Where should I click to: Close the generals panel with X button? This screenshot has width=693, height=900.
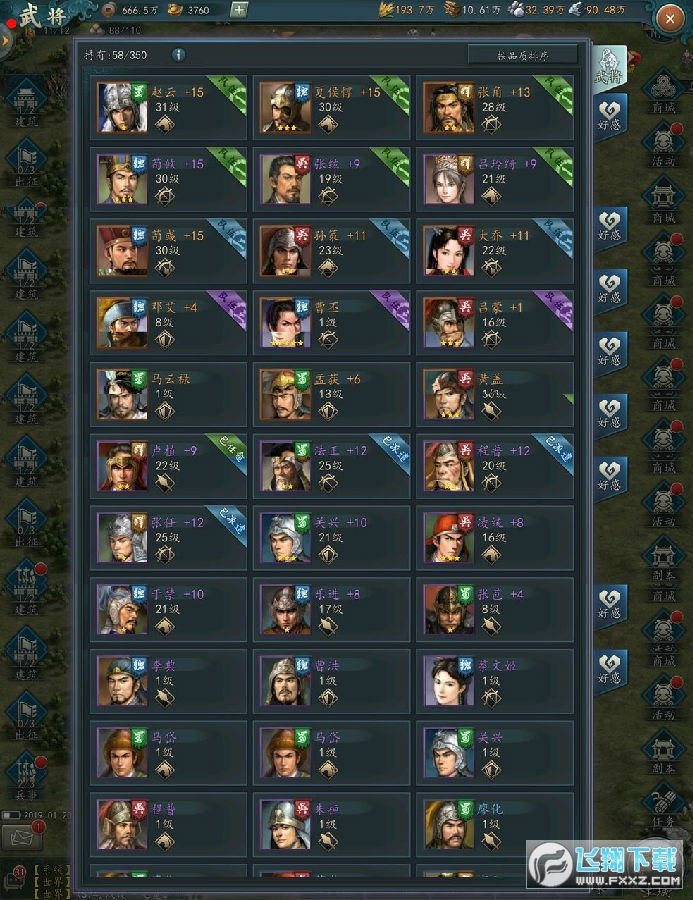(669, 19)
